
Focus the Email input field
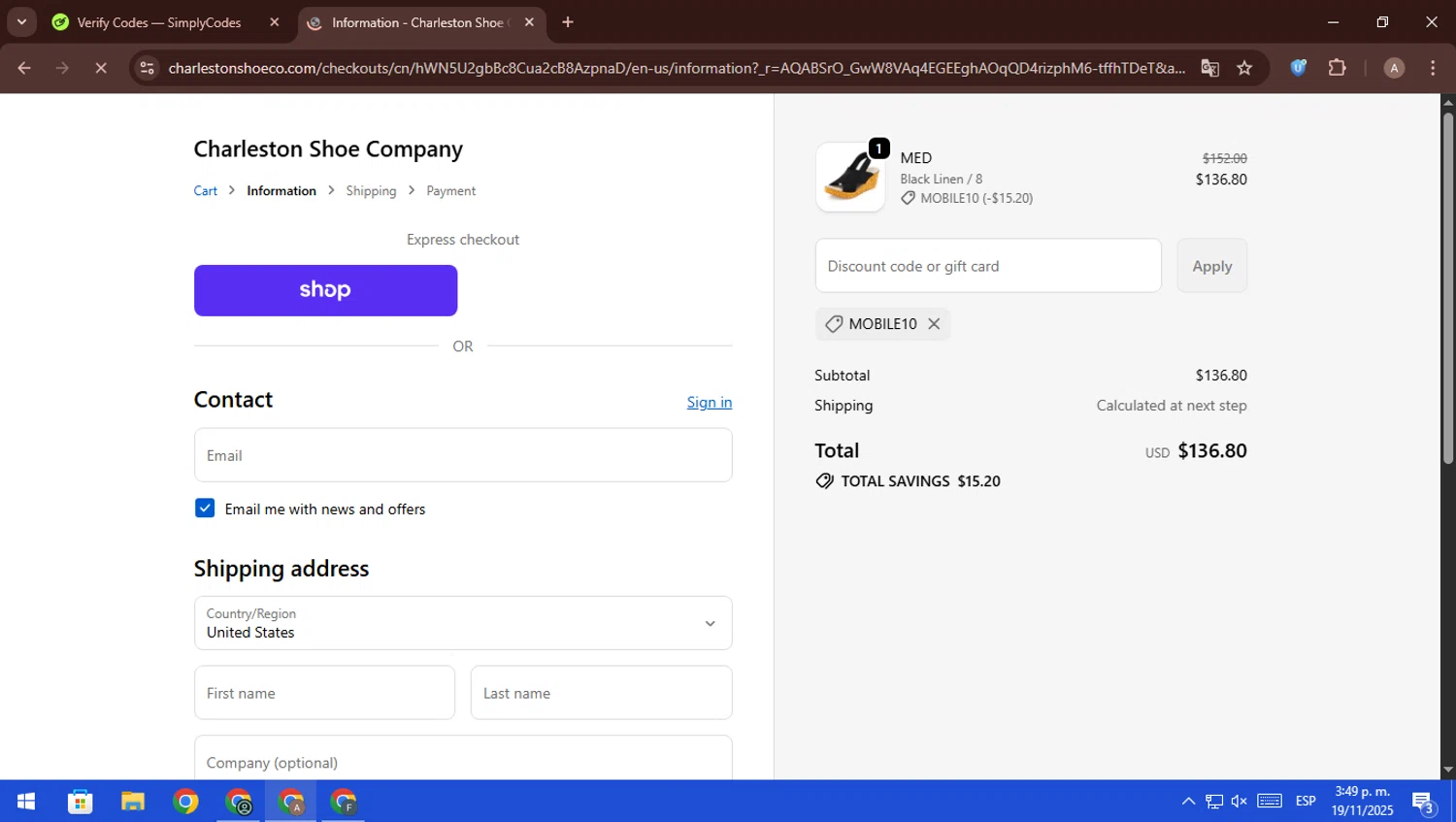coord(463,455)
